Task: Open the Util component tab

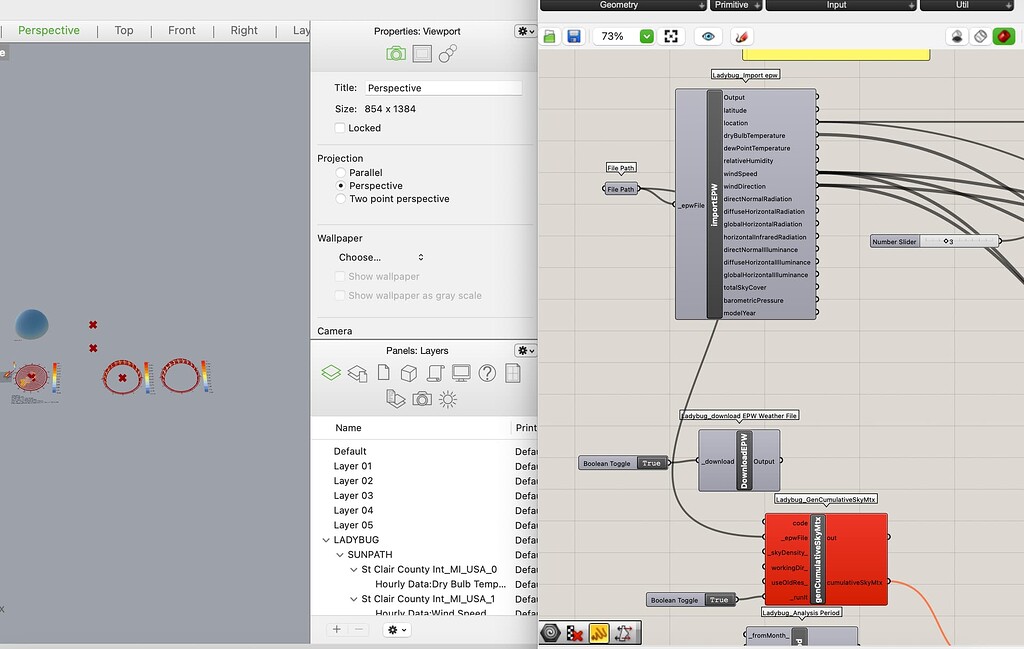Action: pyautogui.click(x=967, y=5)
